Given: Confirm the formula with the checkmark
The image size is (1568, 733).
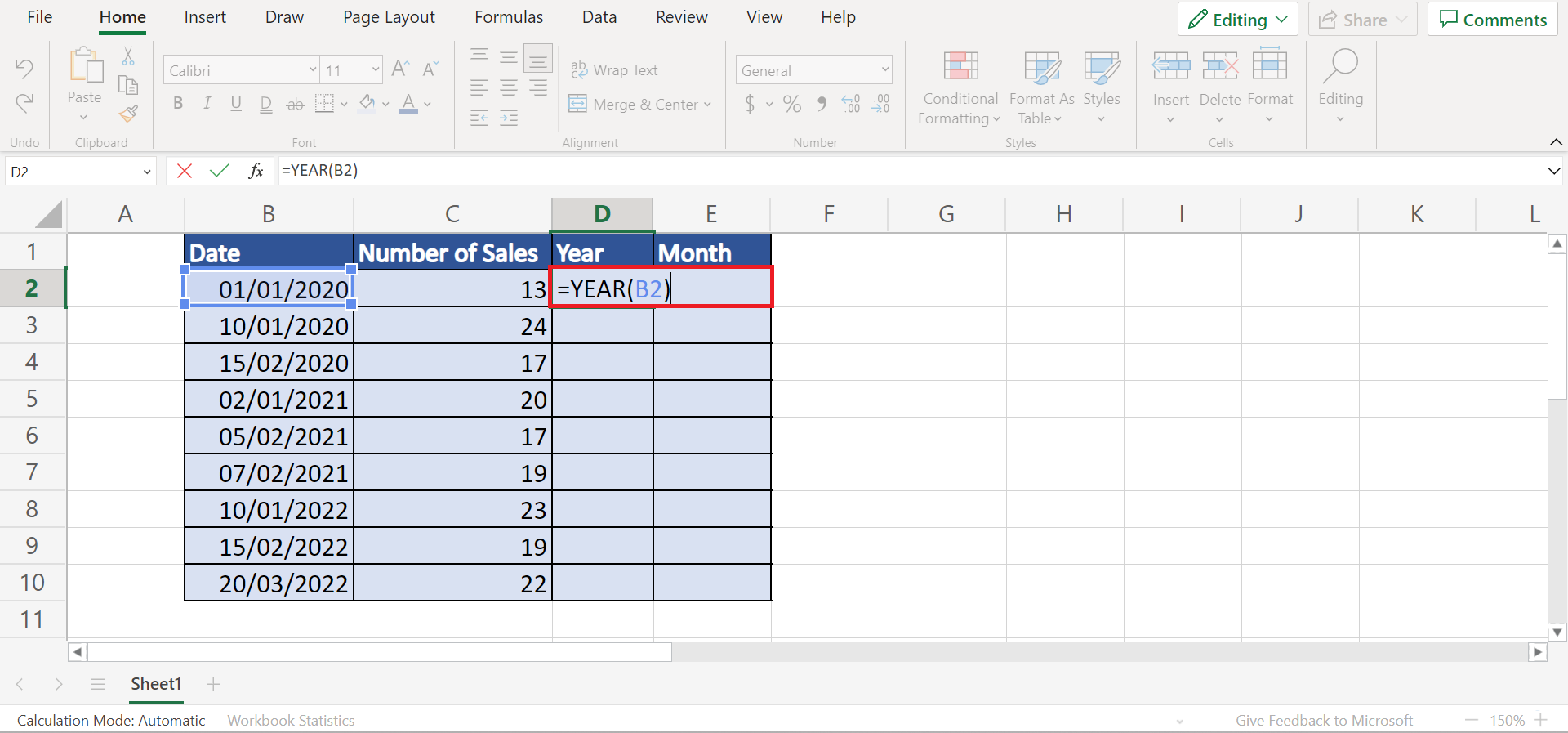Looking at the screenshot, I should pos(220,171).
